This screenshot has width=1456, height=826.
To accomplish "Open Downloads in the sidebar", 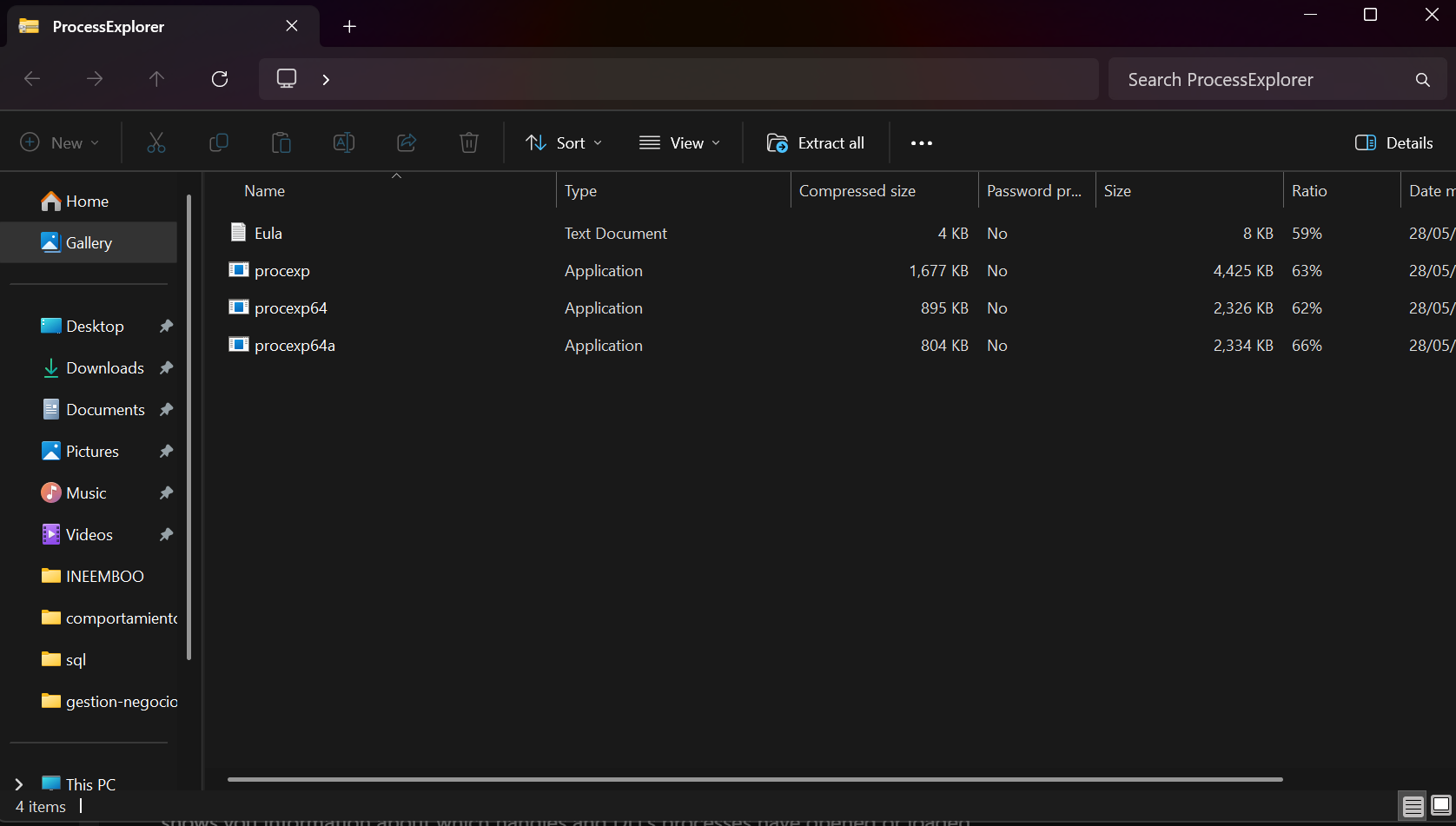I will (x=104, y=368).
